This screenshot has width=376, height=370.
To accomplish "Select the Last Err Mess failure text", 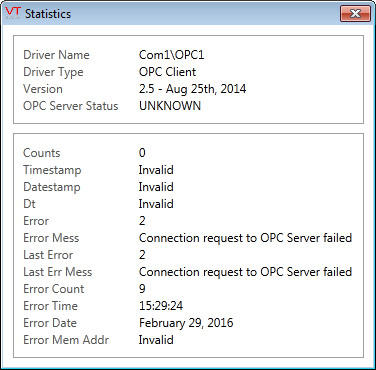I will [245, 272].
